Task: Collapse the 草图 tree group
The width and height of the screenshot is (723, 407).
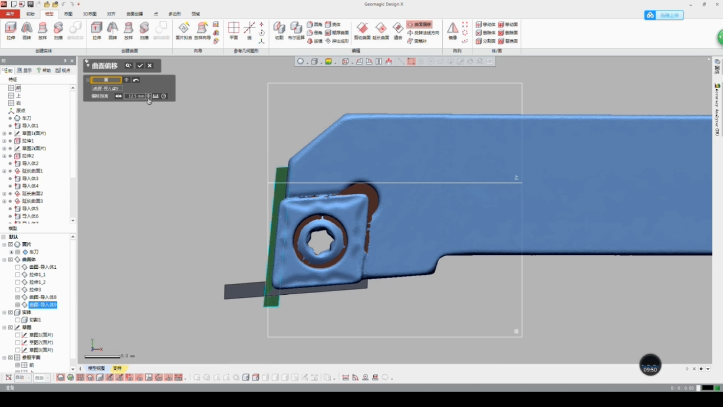Action: coord(4,327)
